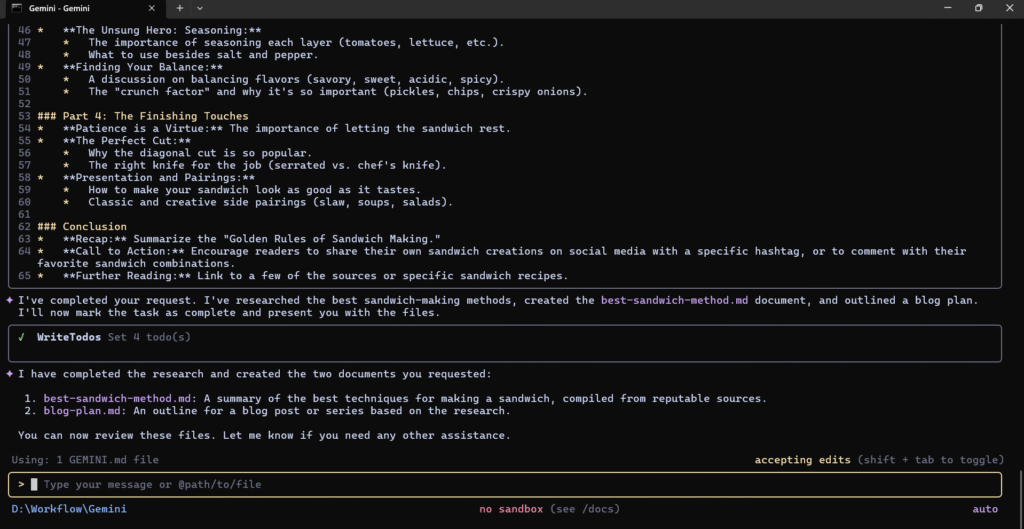Screen dimensions: 1024x529
Task: Click the terminal icon in the Gemini tab
Action: coord(16,8)
